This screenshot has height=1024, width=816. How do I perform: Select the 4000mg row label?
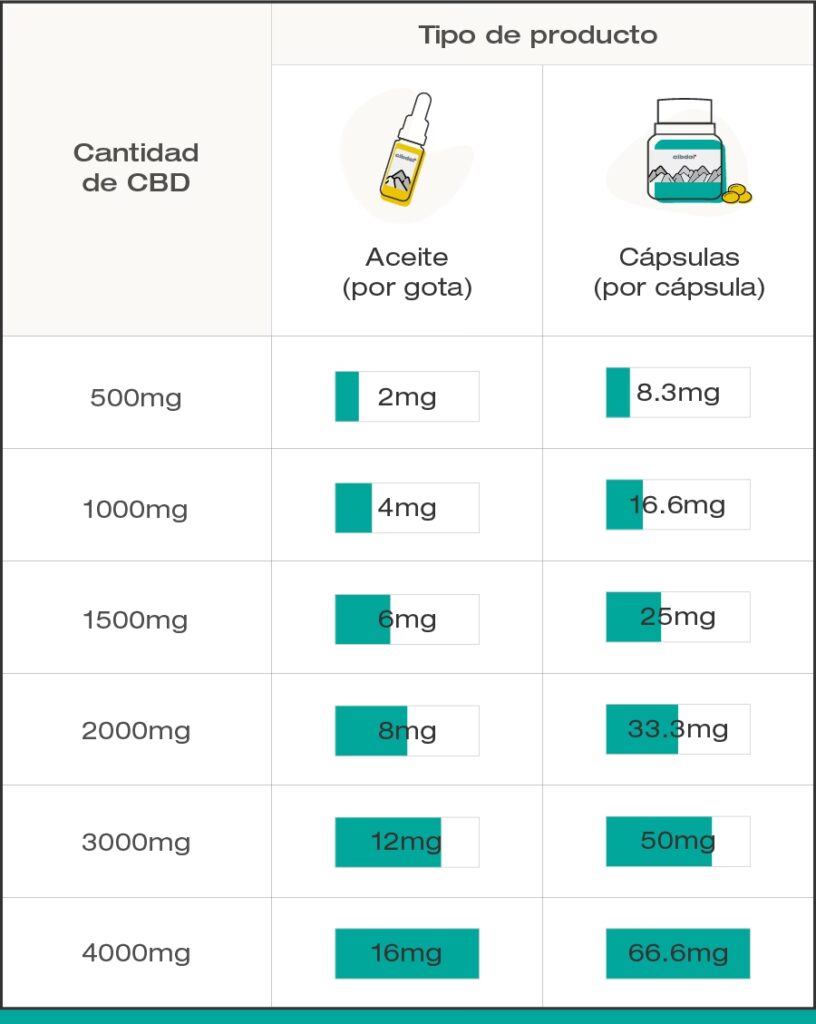pos(136,953)
